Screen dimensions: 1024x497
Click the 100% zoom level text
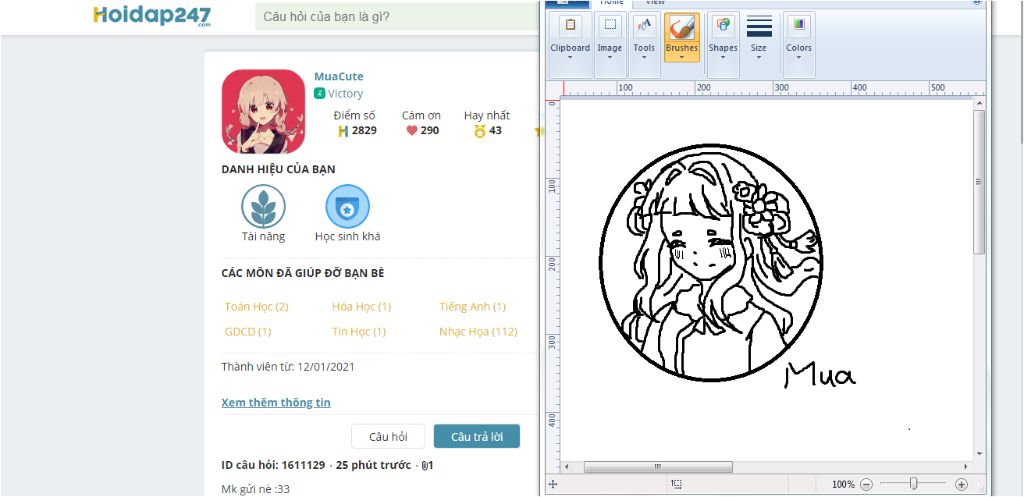click(x=843, y=485)
